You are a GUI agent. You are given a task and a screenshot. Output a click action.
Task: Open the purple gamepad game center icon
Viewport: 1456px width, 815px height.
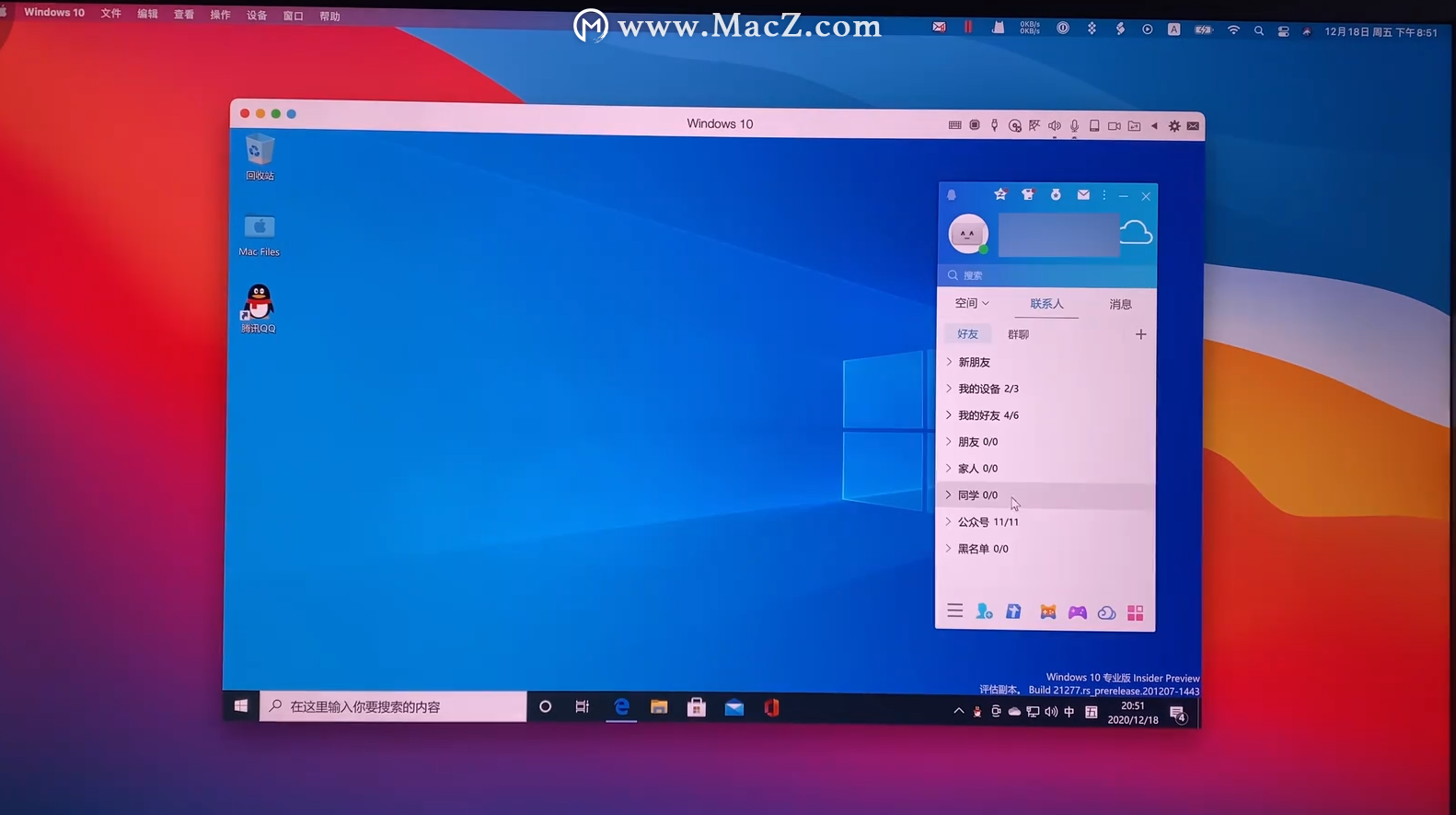pyautogui.click(x=1078, y=612)
